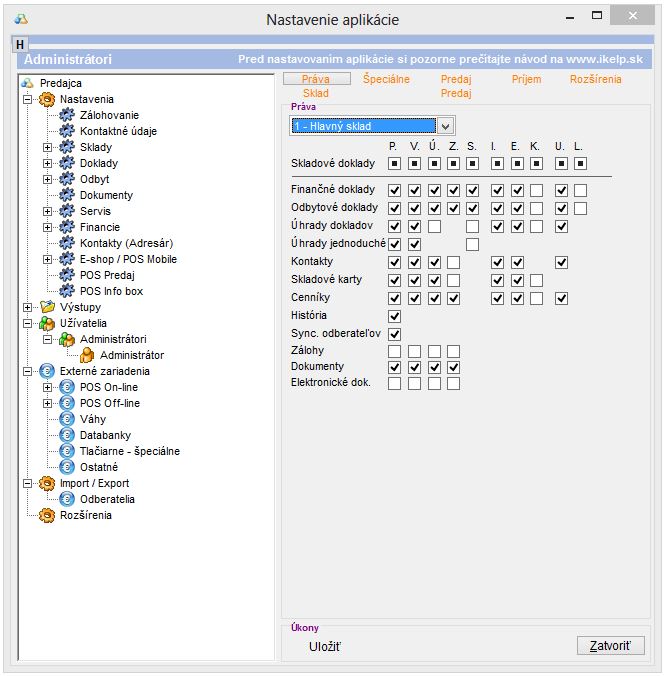This screenshot has width=665, height=677.
Task: Select Kontaktné údaje in the tree
Action: coord(118,131)
